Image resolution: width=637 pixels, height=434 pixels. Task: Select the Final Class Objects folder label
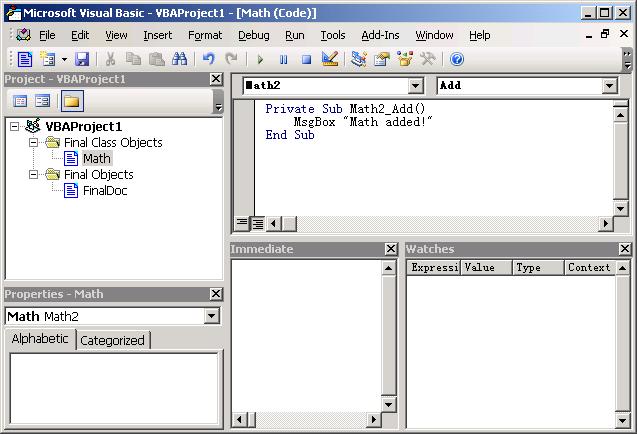tap(113, 142)
